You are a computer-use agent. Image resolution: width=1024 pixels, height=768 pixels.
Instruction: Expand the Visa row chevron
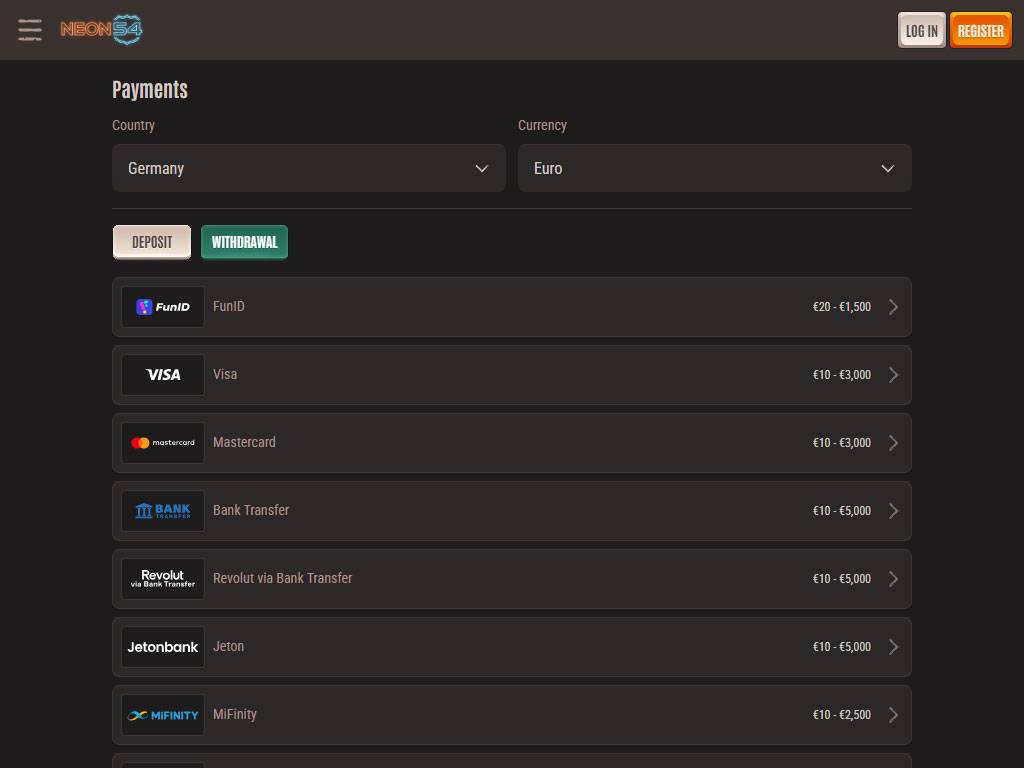893,375
